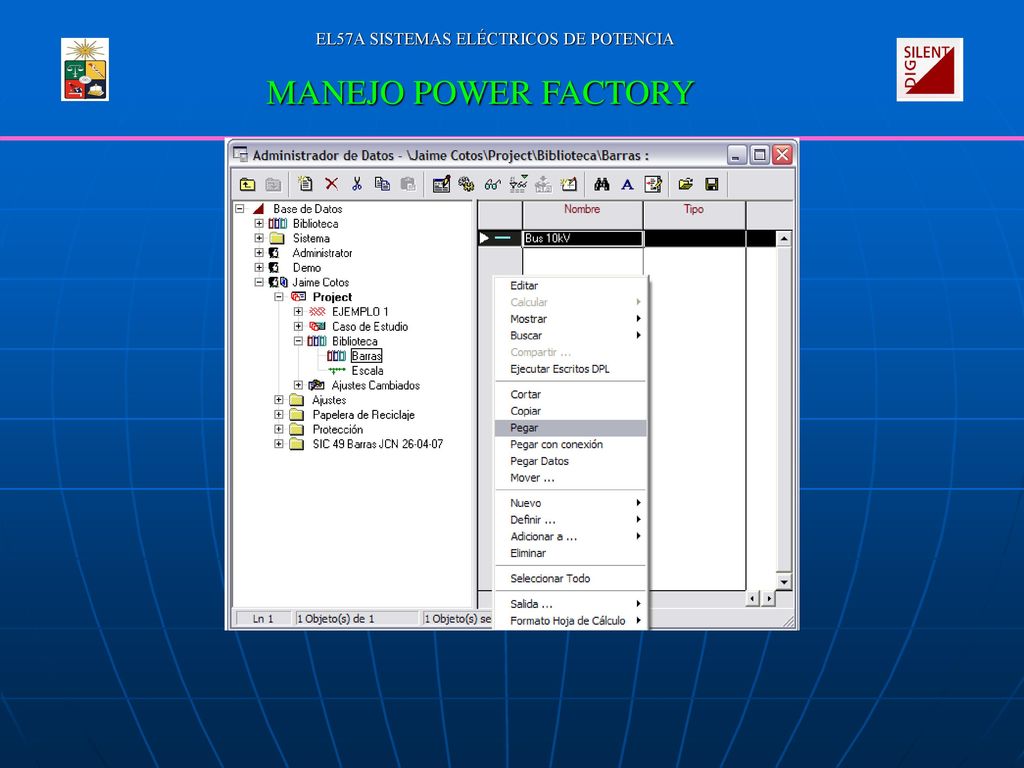
Task: Click the Tipo column header
Action: 694,214
